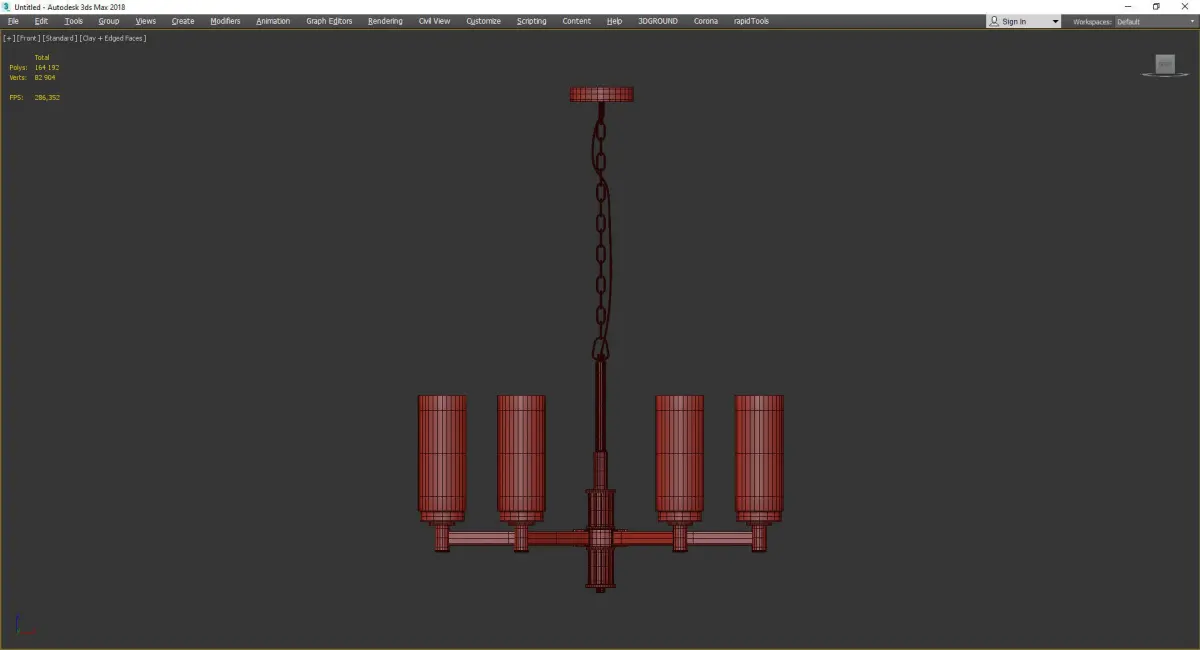Image resolution: width=1200 pixels, height=650 pixels.
Task: Close the 3ds Max window
Action: coord(1185,6)
